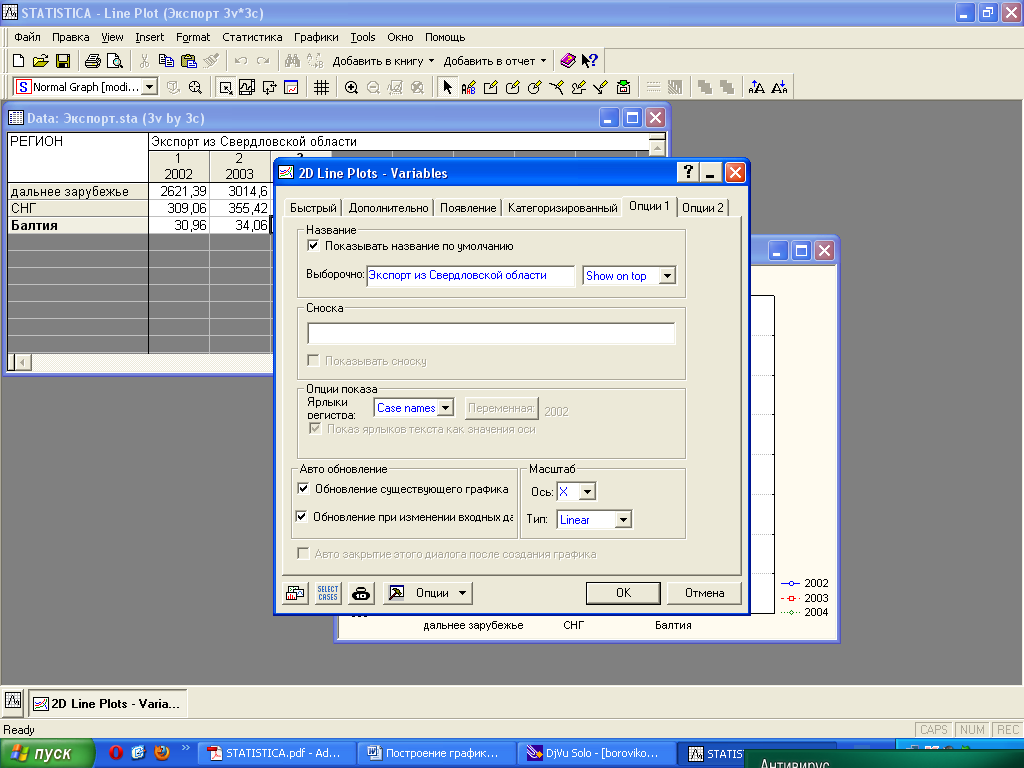
Task: Click the open data icon in dialog bottom
Action: [295, 593]
